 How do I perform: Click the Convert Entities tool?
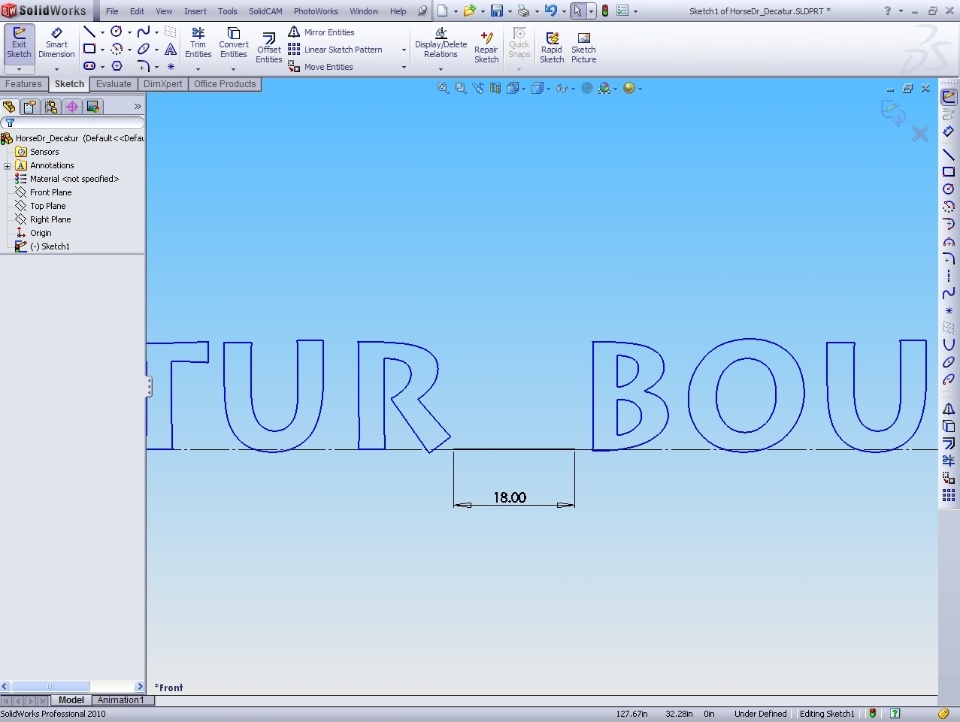[x=233, y=43]
